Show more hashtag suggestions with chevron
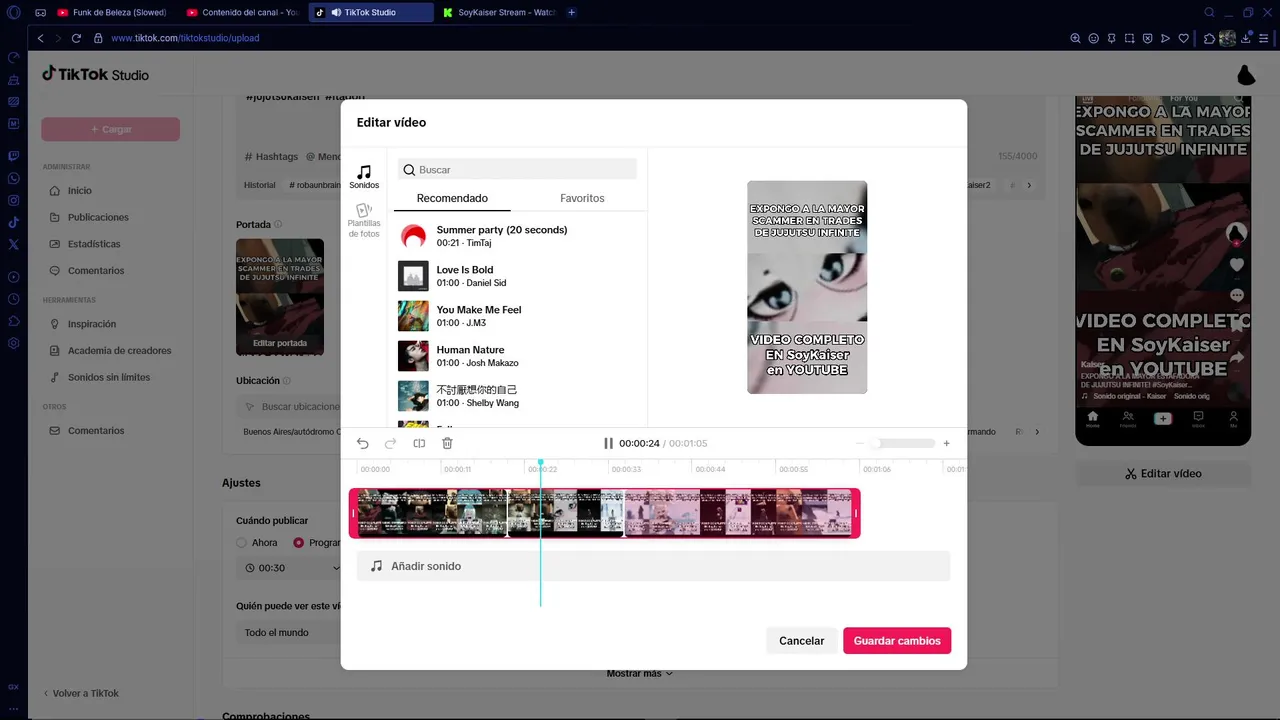The image size is (1280, 720). [1029, 185]
